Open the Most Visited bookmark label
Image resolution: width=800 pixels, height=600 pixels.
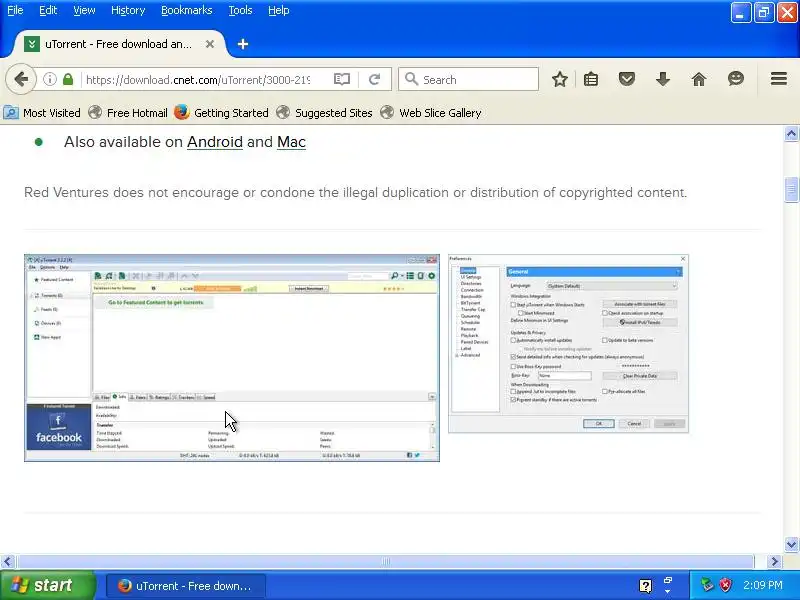pos(52,113)
